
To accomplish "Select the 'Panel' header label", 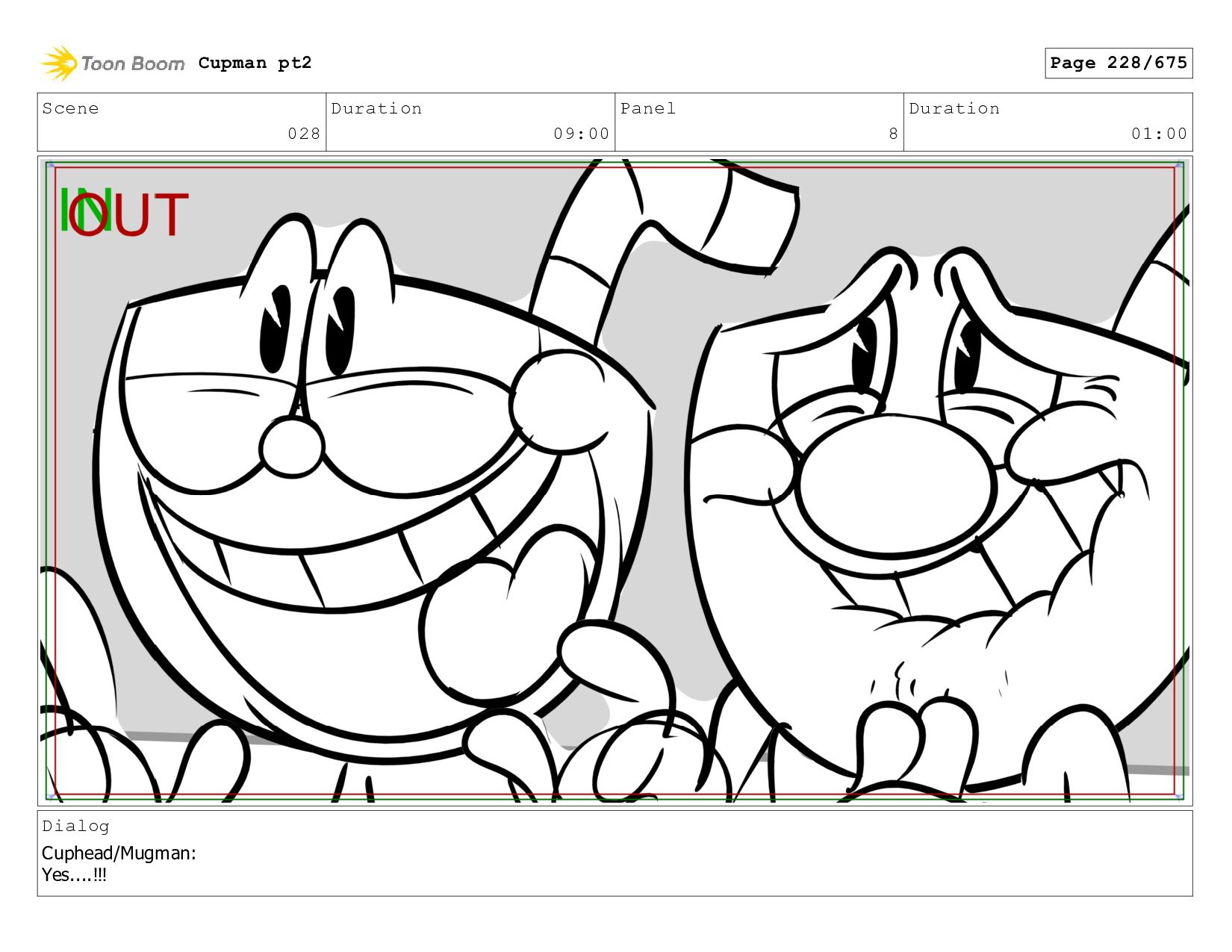I will click(x=648, y=108).
